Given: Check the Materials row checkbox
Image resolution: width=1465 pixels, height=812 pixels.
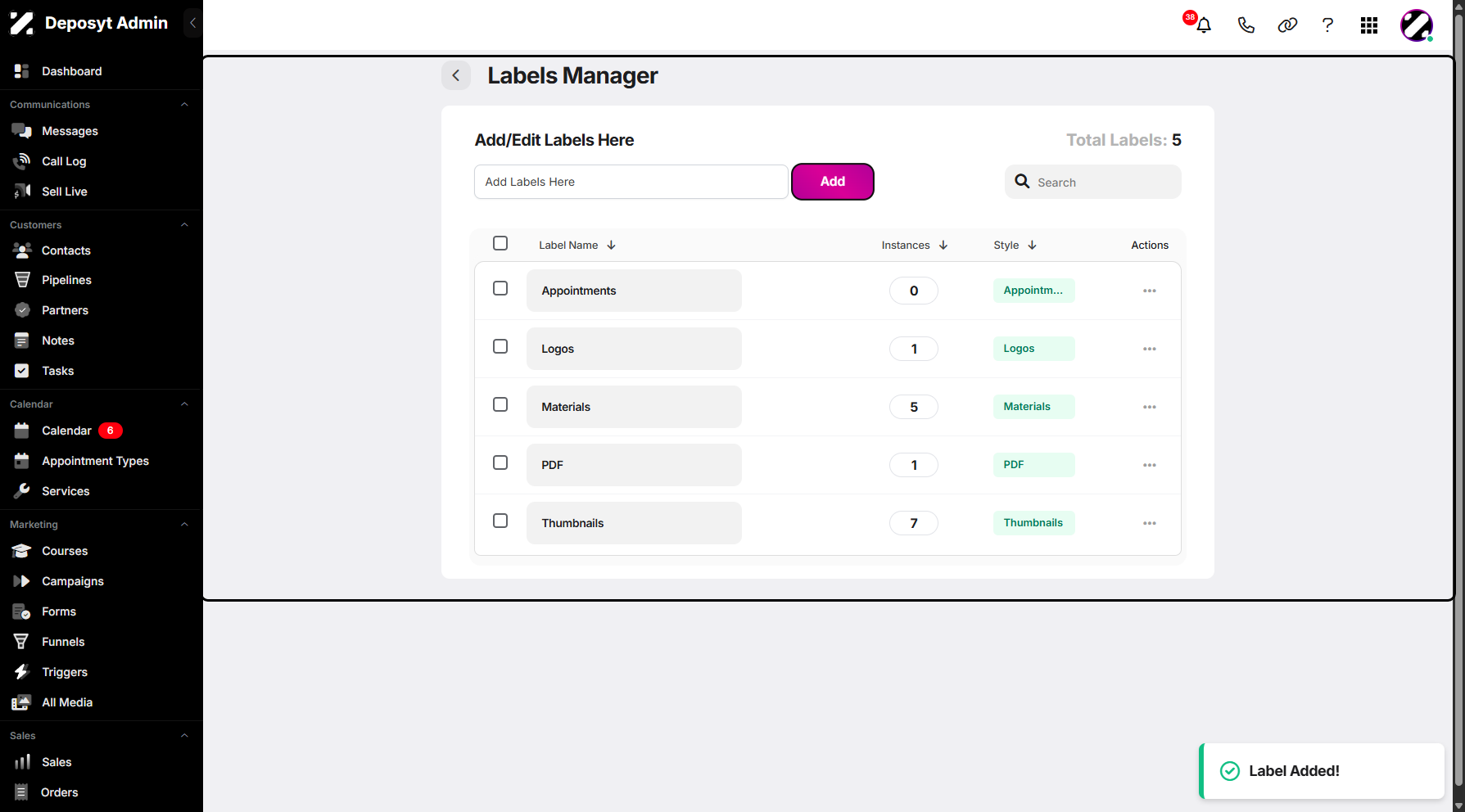Looking at the screenshot, I should click(500, 404).
